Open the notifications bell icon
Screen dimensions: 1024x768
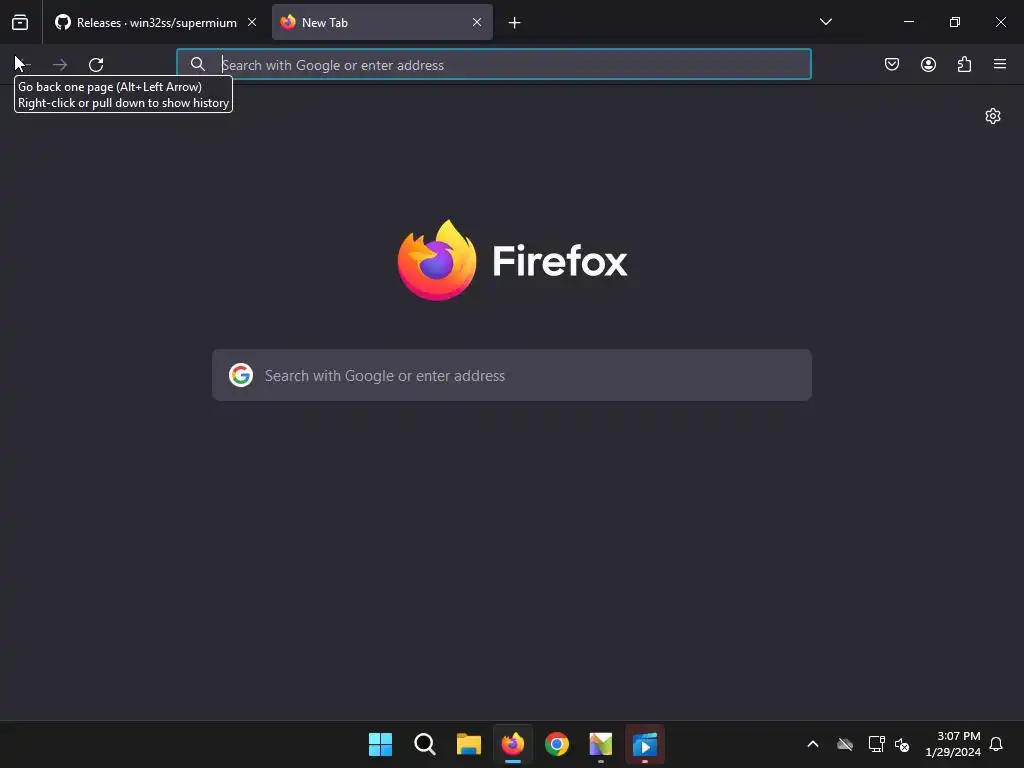click(x=996, y=744)
